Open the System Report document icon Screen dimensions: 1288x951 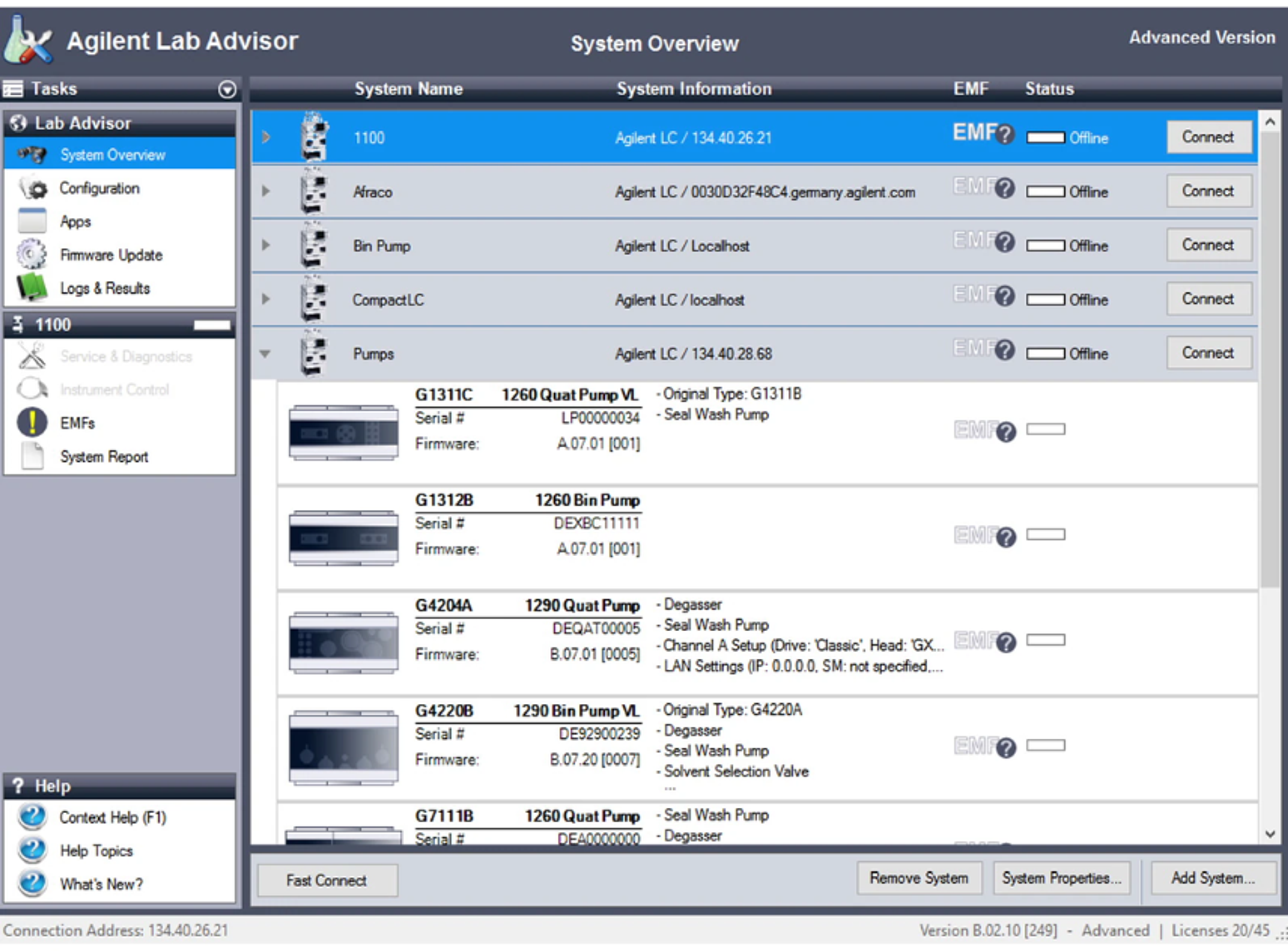point(32,457)
